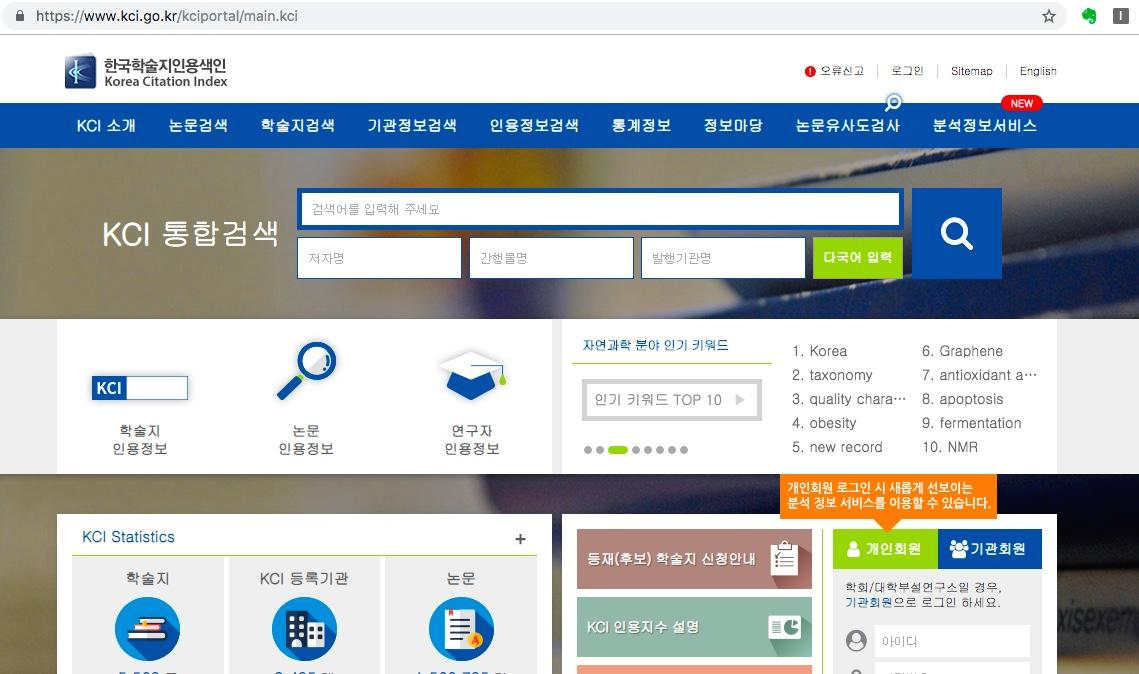Click the 학술지 books statistics icon
This screenshot has height=674, width=1139.
pyautogui.click(x=147, y=629)
